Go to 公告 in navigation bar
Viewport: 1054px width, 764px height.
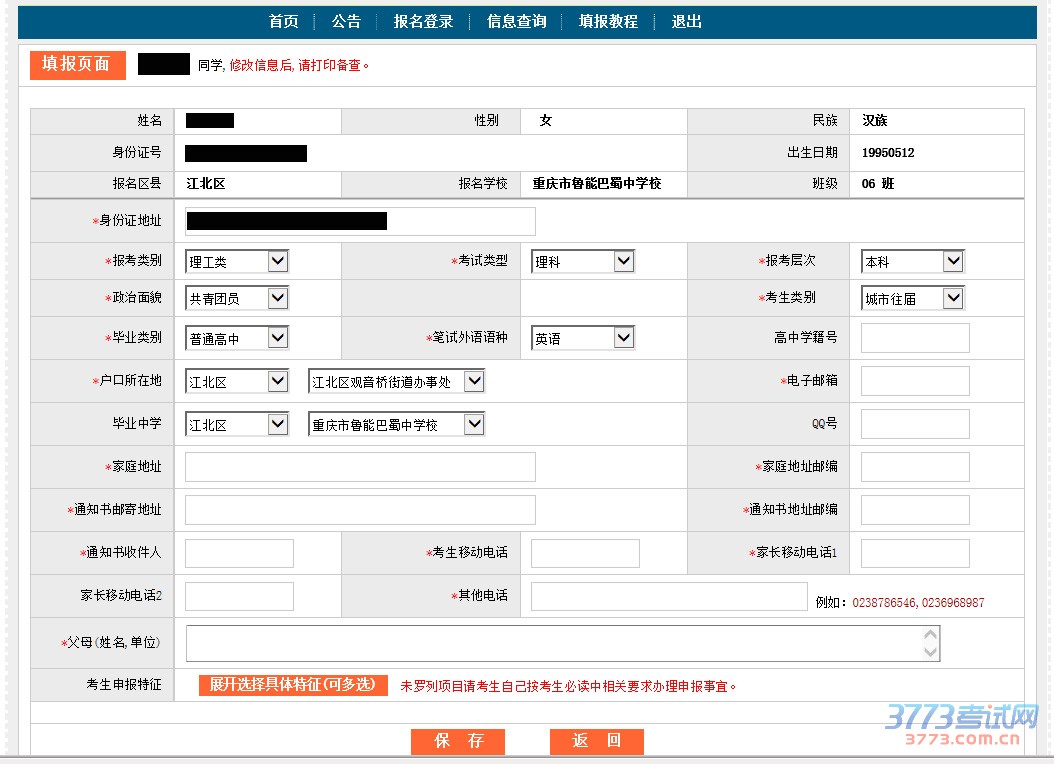pos(346,22)
